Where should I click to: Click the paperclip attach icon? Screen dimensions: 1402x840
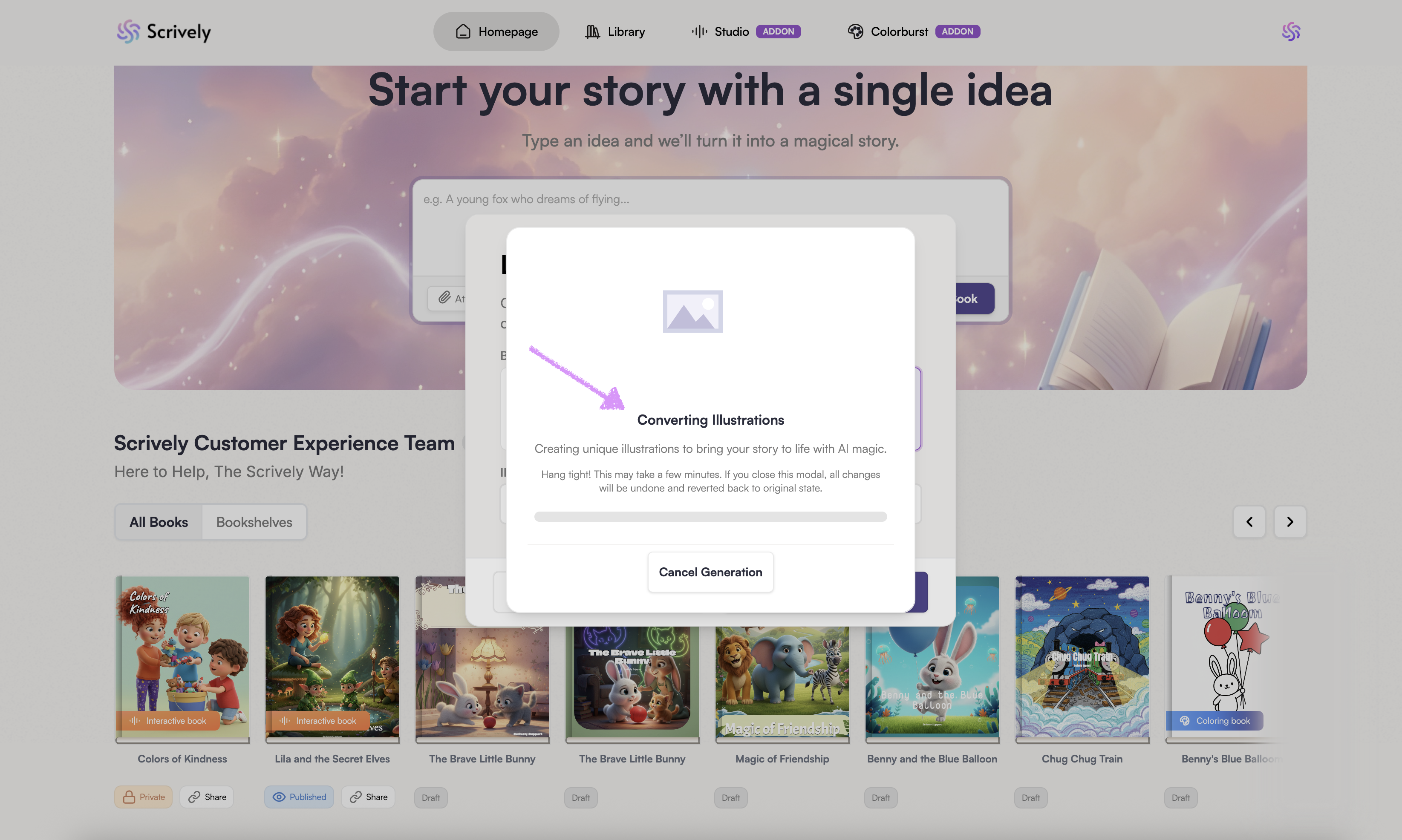pos(444,298)
